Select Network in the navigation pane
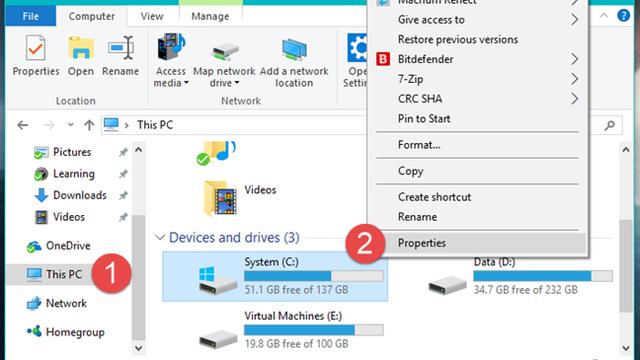 (x=66, y=304)
